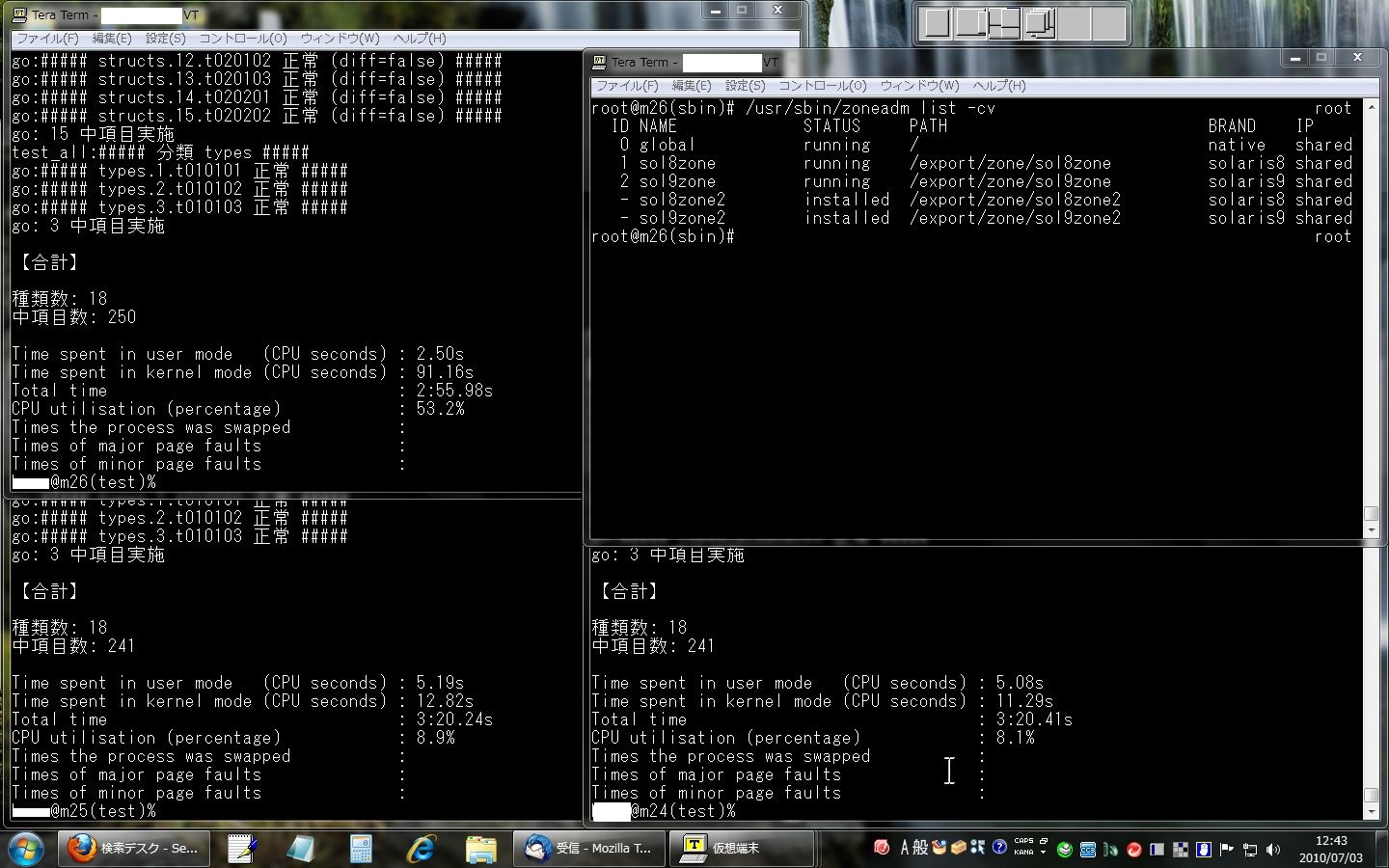Screen dimensions: 1389x868
Task: Click scroll-down arrow of front Tera Term scrollbar
Action: pos(1371,529)
